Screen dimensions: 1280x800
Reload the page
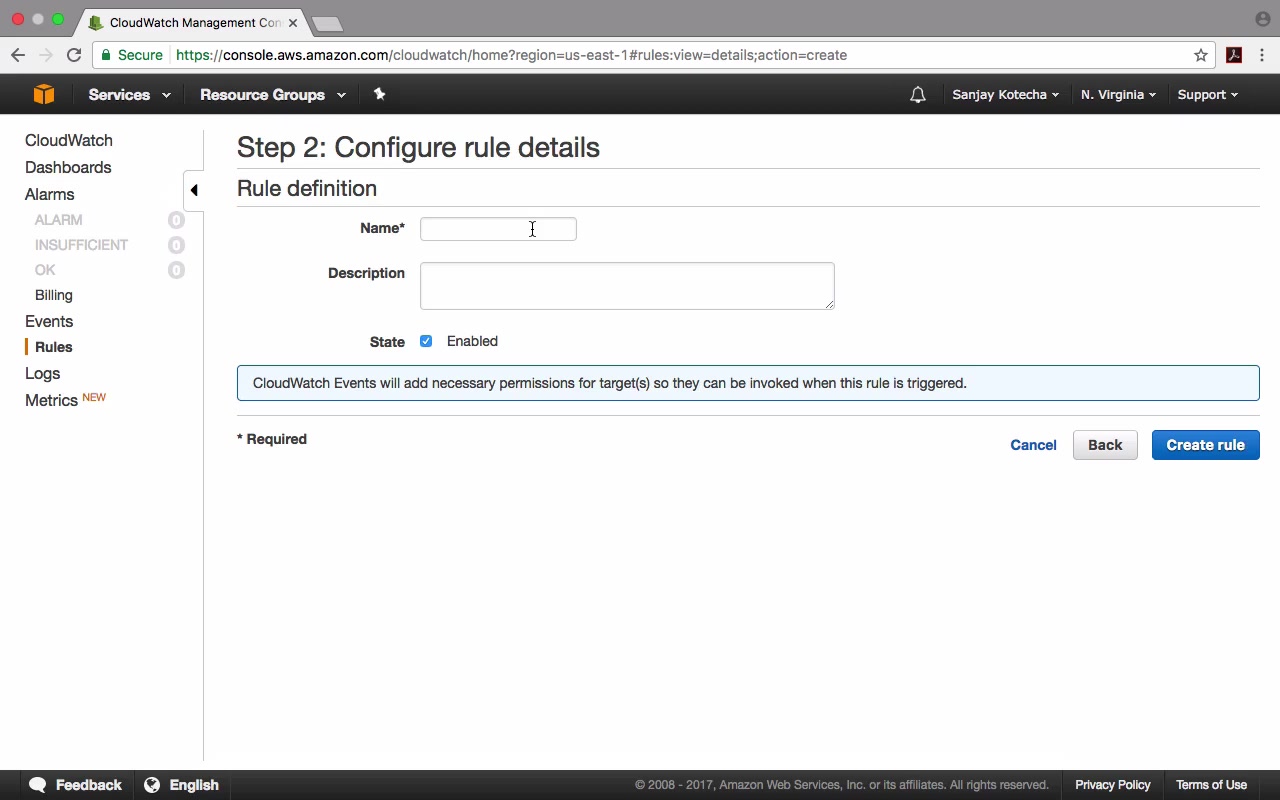(x=74, y=55)
